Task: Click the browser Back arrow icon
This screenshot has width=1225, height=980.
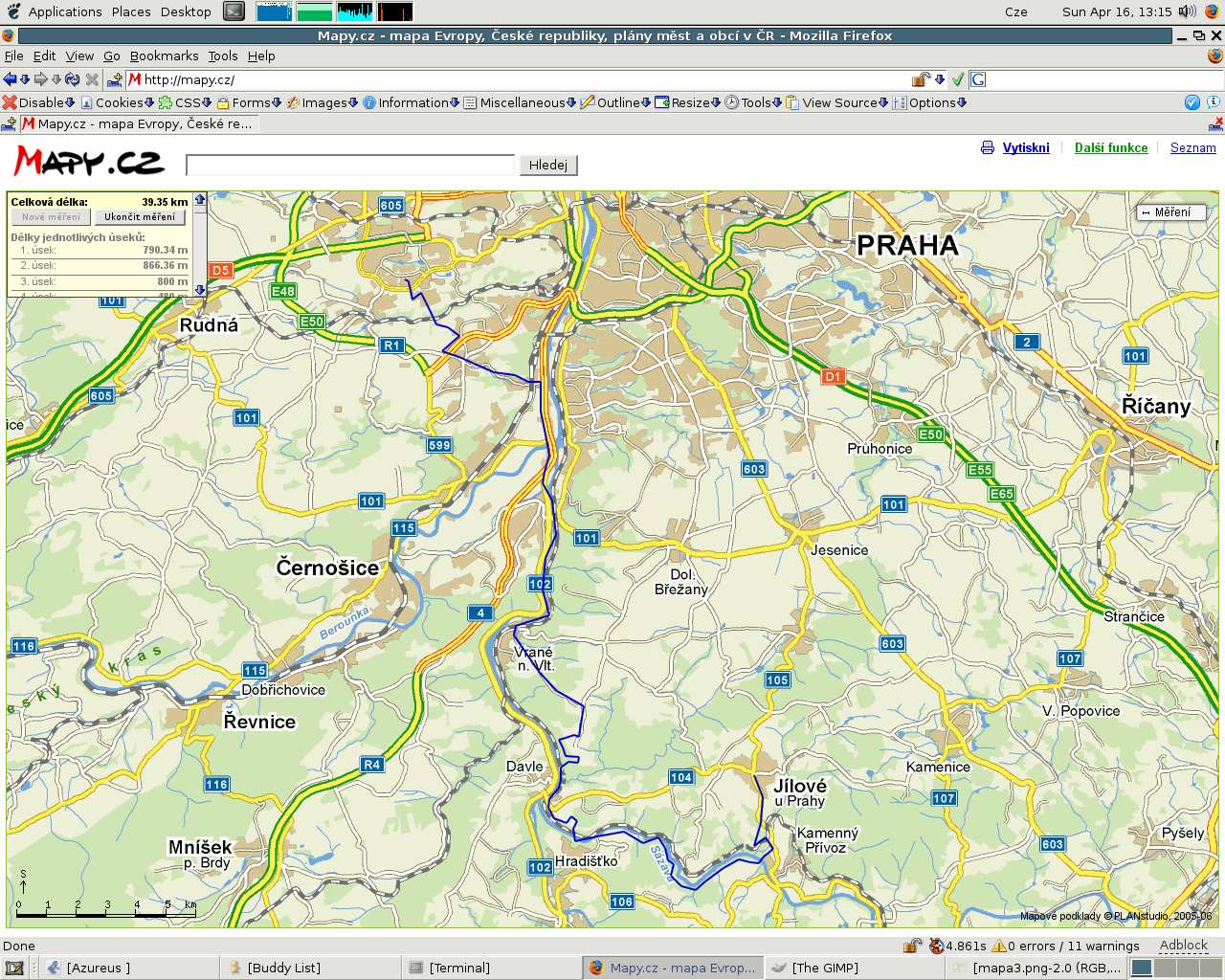Action: [10, 79]
